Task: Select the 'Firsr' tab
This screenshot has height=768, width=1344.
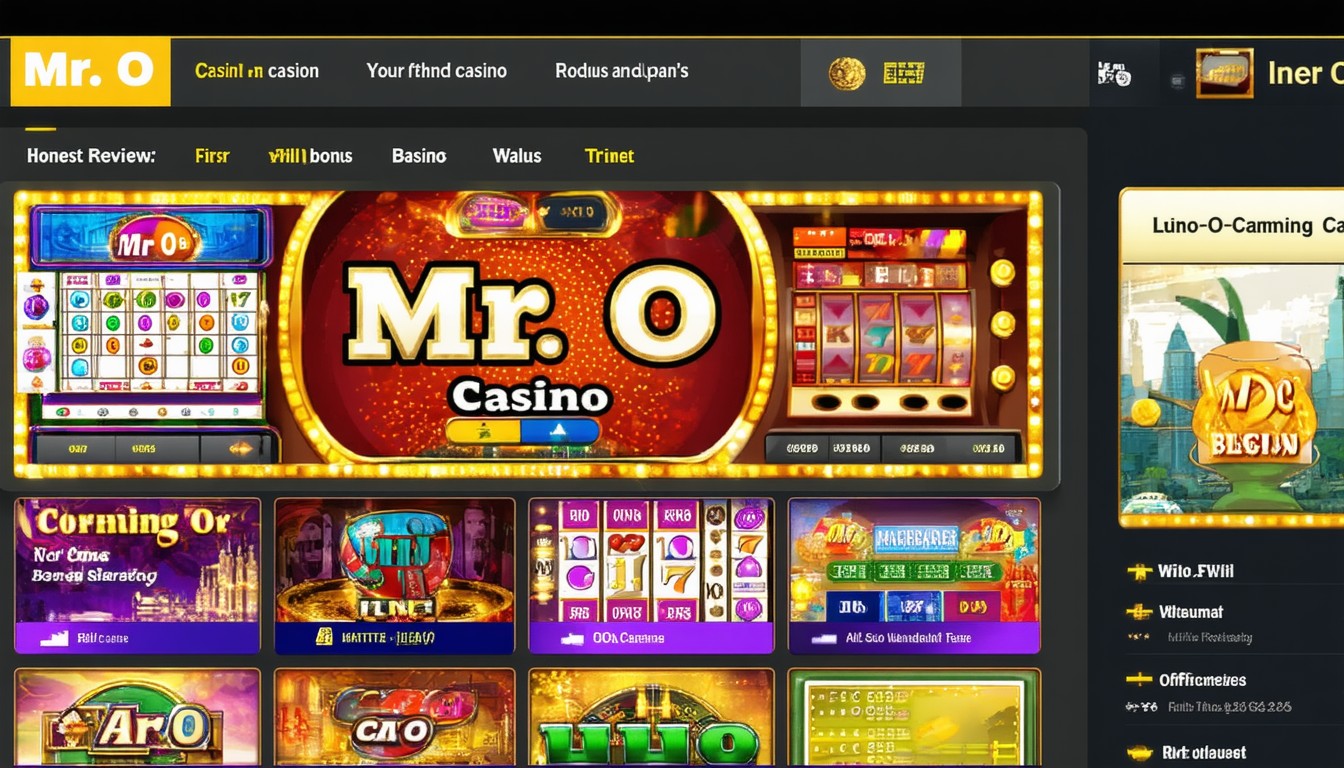Action: [x=212, y=156]
